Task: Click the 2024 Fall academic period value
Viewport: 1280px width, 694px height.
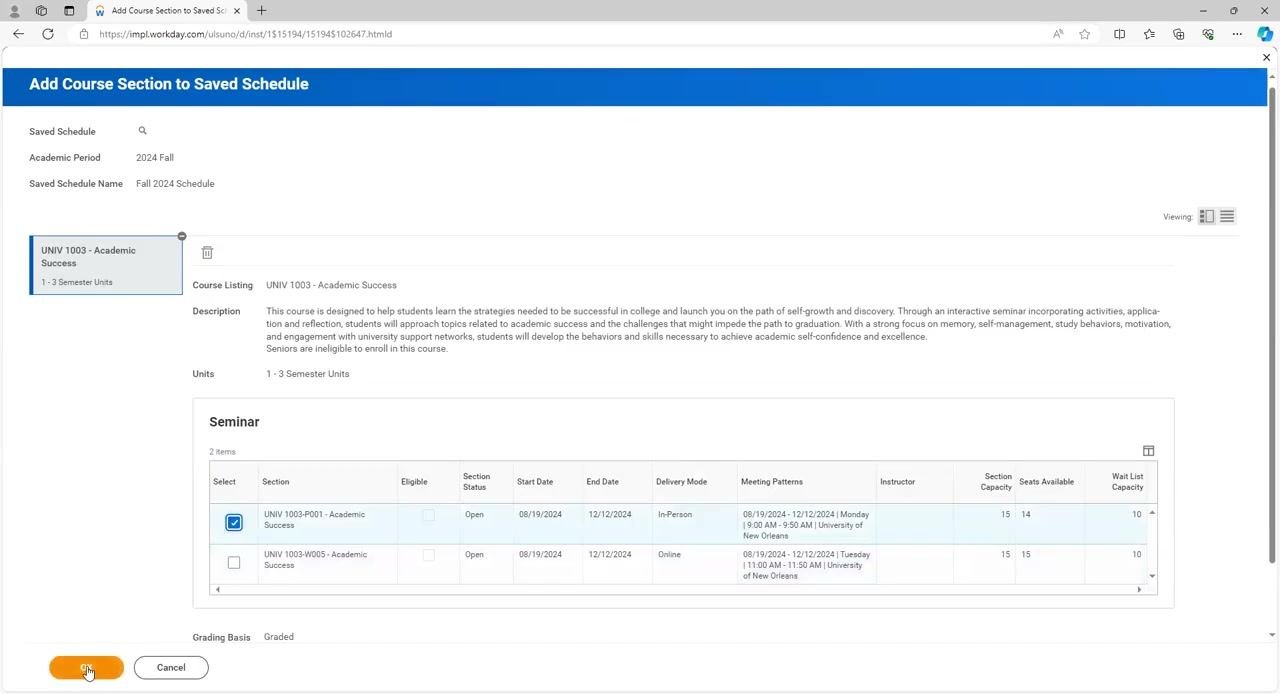Action: click(x=155, y=158)
